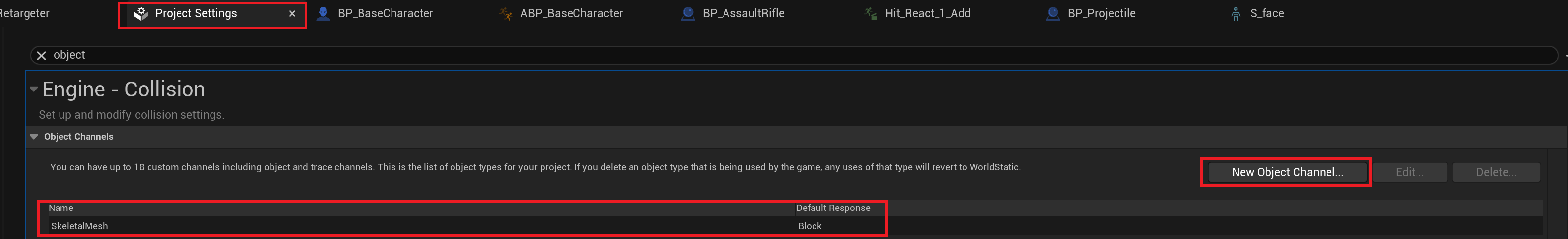Click the S_face skeleton icon
1568x239 pixels.
tap(1236, 13)
